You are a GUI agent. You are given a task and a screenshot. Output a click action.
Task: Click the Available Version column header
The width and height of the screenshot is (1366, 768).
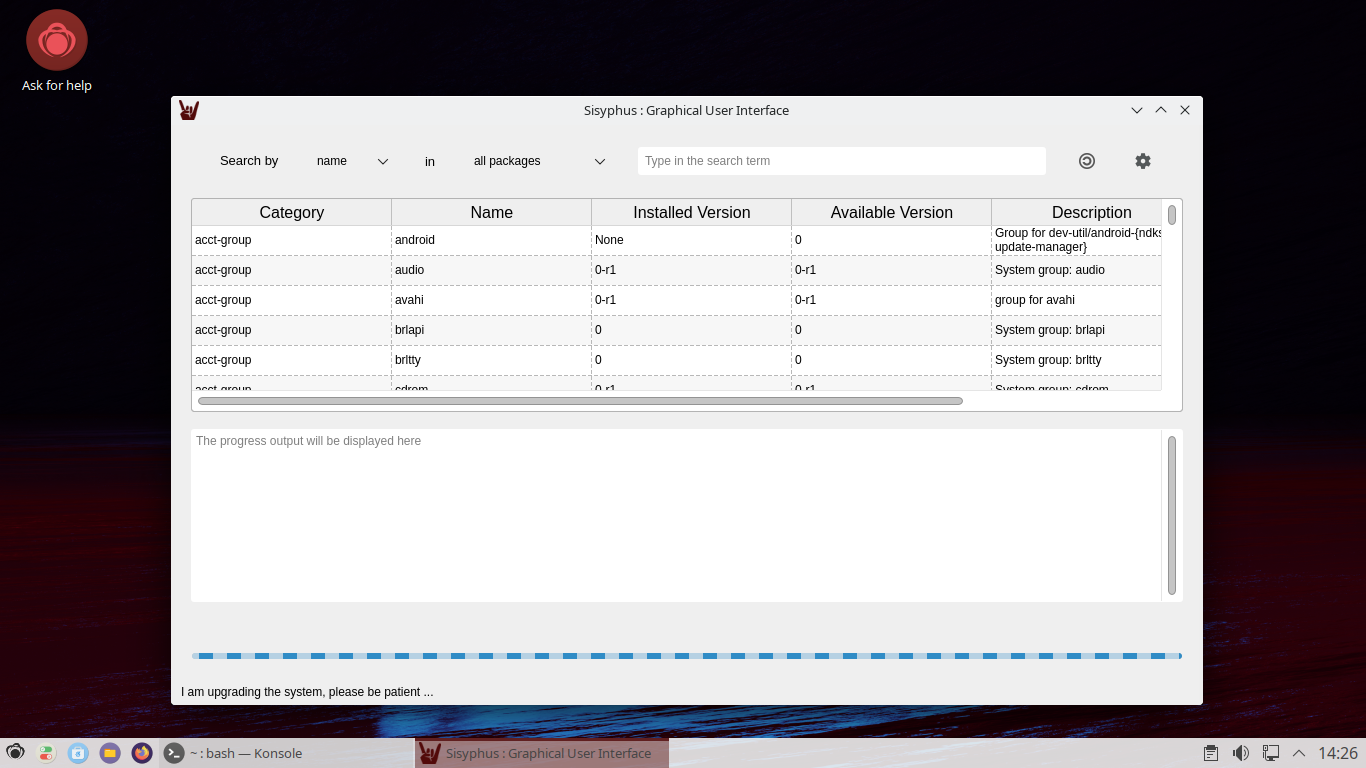(892, 212)
